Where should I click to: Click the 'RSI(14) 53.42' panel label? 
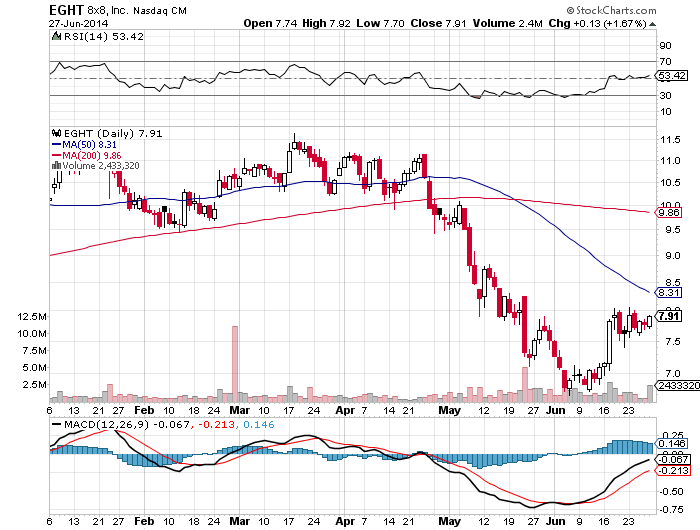pos(104,37)
